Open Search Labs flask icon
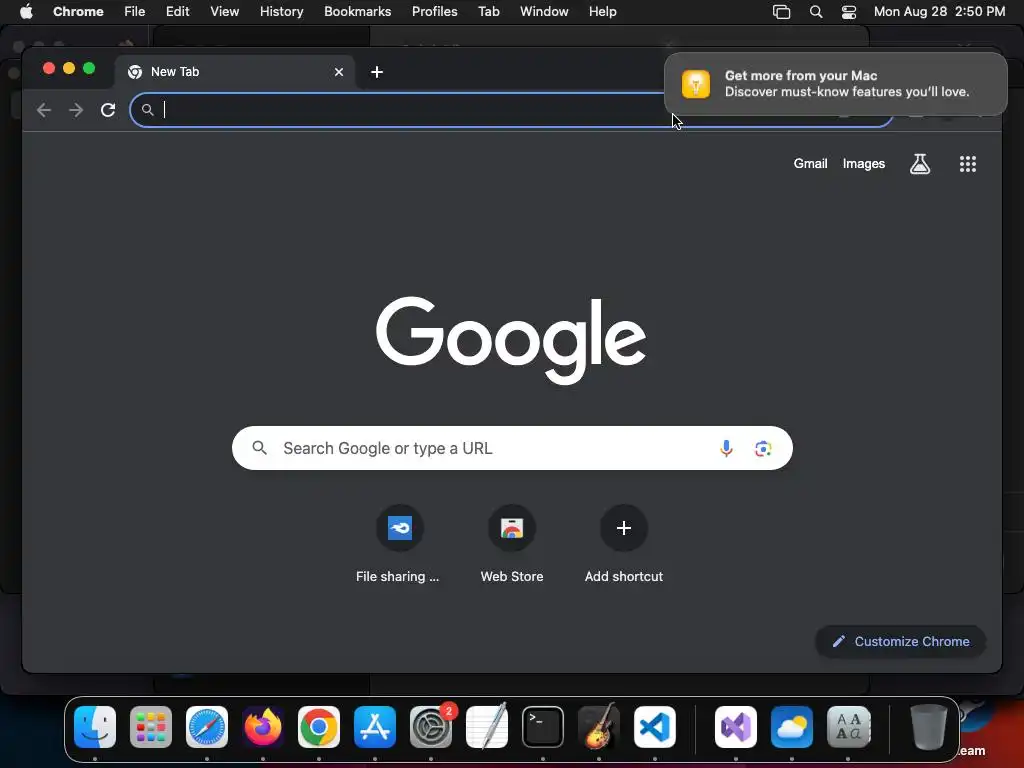 (920, 164)
